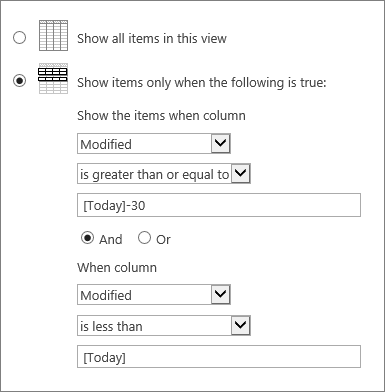This screenshot has height=392, width=385.
Task: Click the [Today]-30 value field
Action: pos(219,205)
